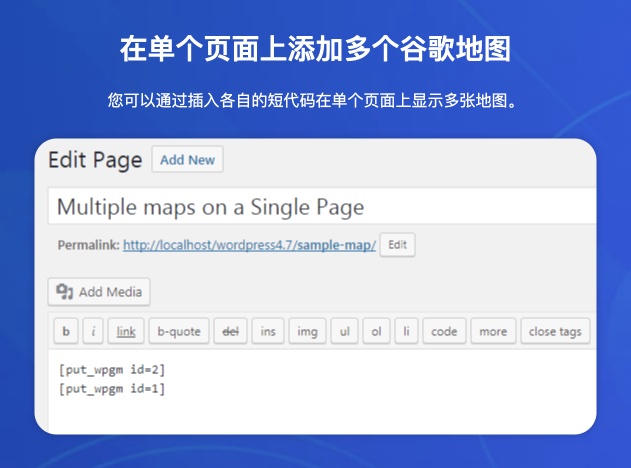631x468 pixels.
Task: Insert a more tag with more button
Action: (x=493, y=331)
